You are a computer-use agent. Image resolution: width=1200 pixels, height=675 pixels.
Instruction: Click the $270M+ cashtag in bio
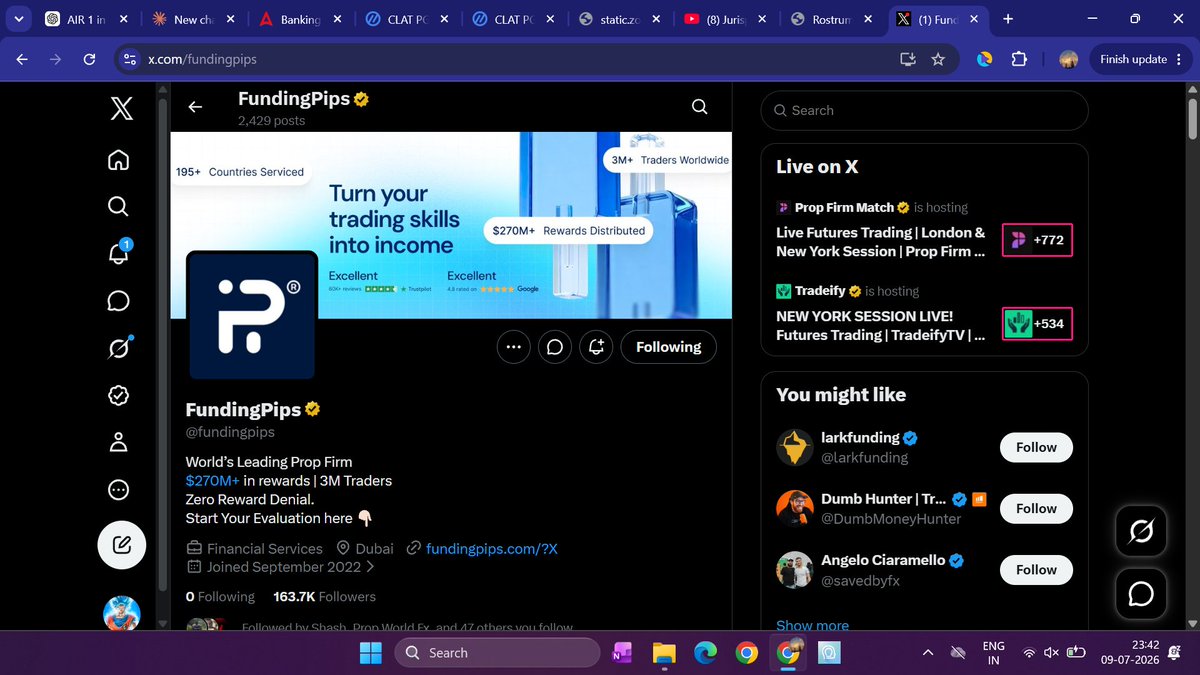click(212, 481)
